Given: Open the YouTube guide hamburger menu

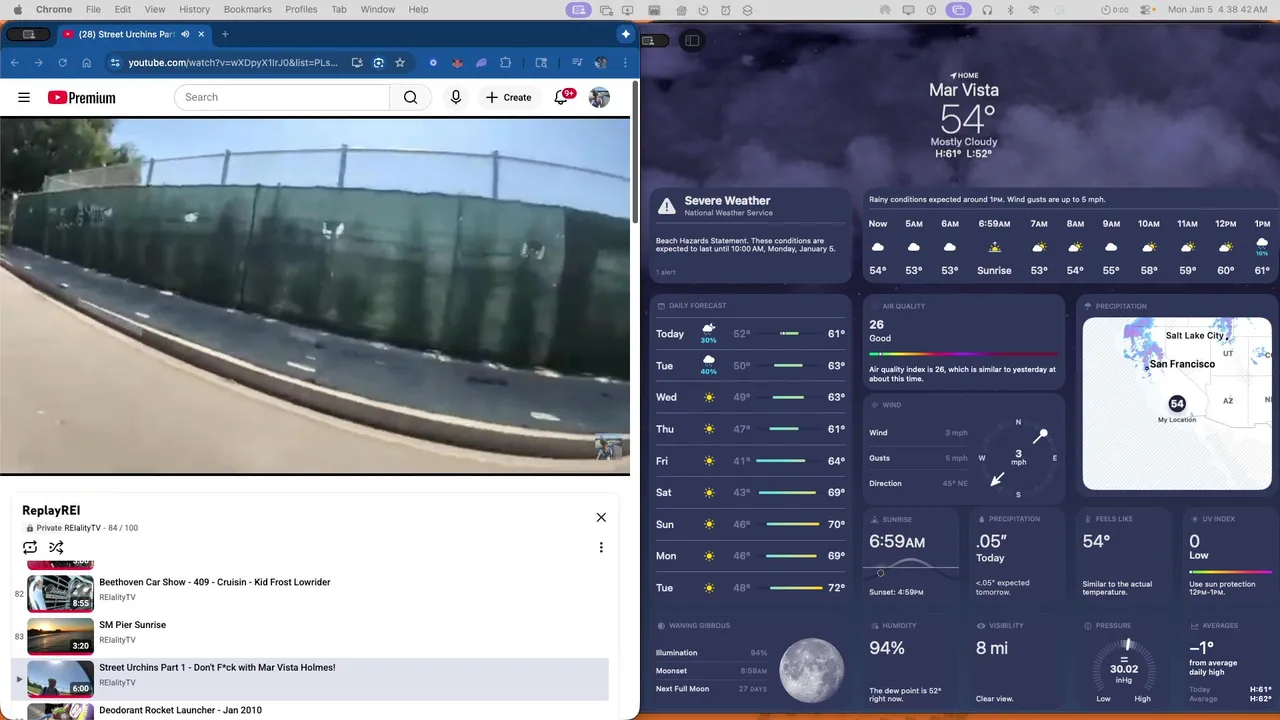Looking at the screenshot, I should pos(24,97).
